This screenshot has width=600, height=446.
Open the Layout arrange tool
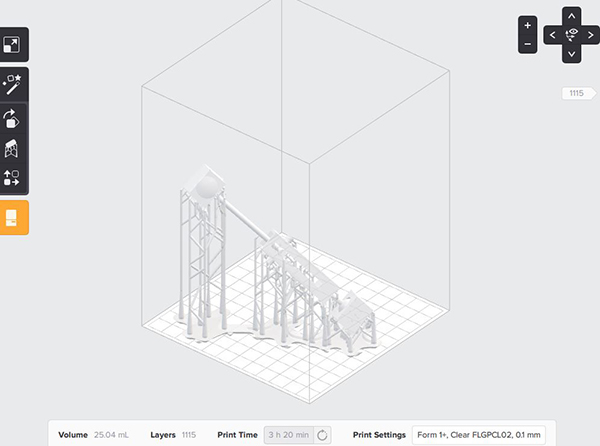tap(11, 178)
